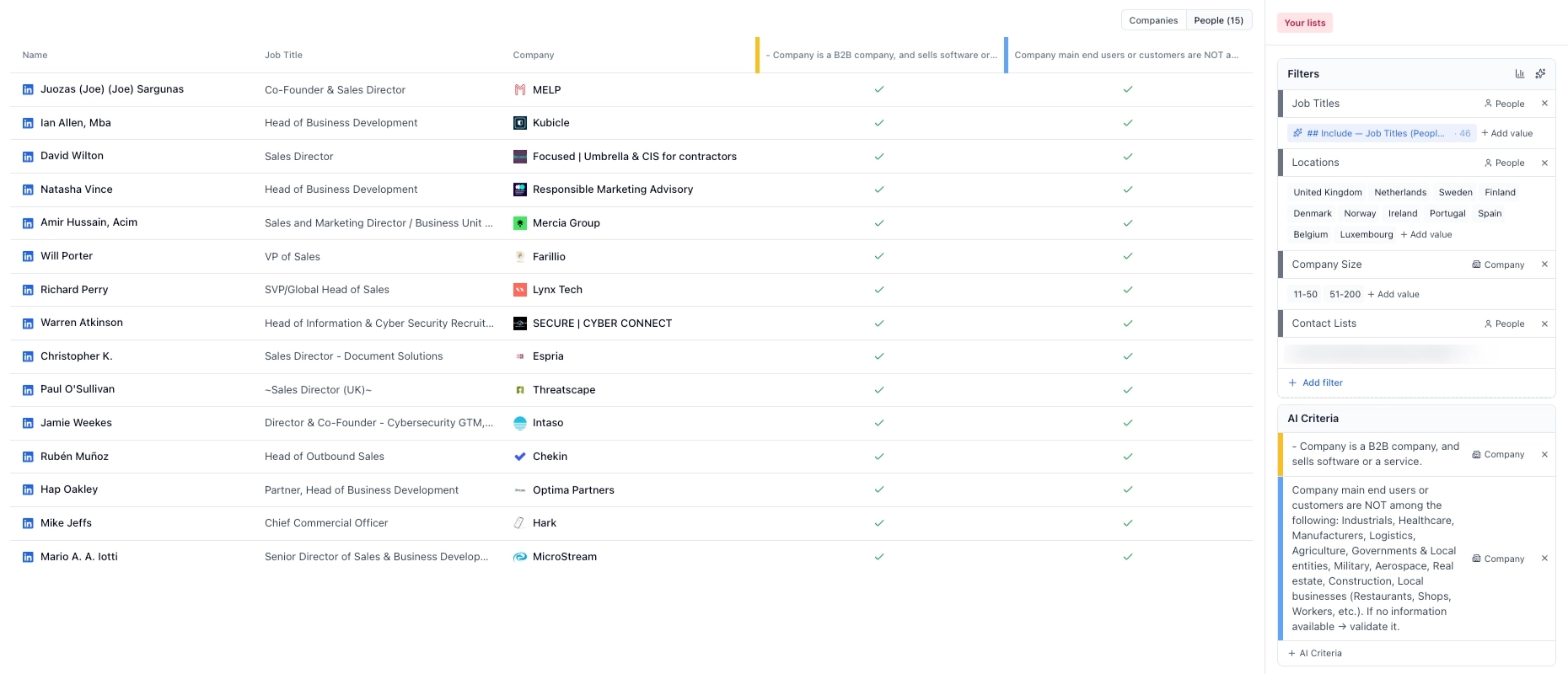This screenshot has width=1568, height=674.
Task: Select the United Kingdom location tag
Action: coord(1328,192)
